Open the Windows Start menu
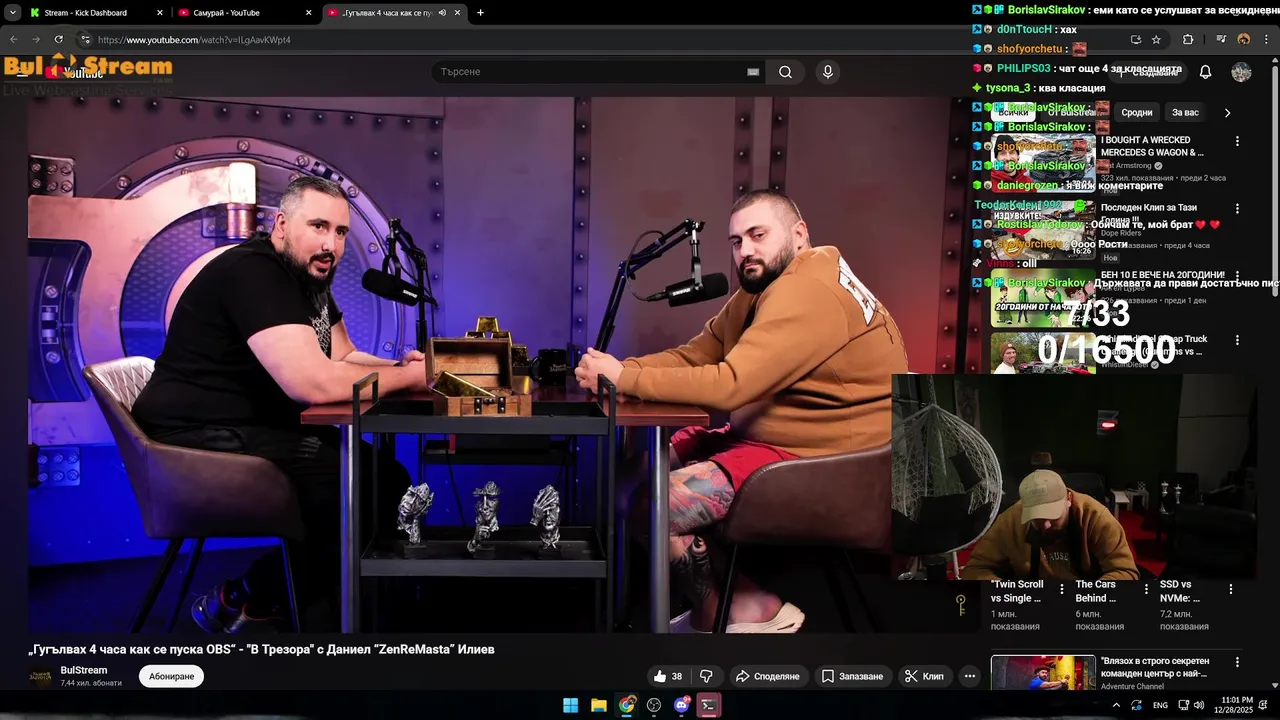This screenshot has width=1280, height=720. pyautogui.click(x=570, y=705)
